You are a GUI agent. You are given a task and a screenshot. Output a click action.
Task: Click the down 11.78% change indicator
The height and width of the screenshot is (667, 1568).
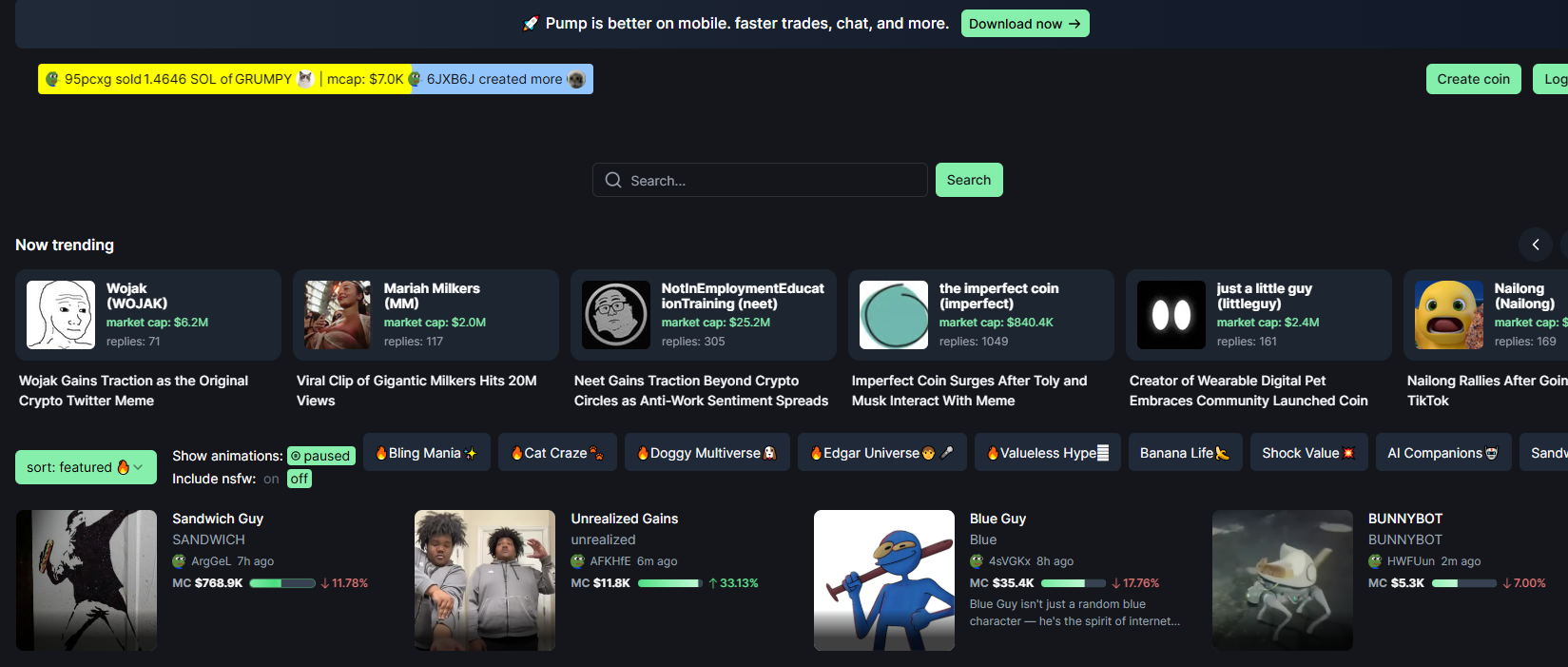click(x=344, y=583)
